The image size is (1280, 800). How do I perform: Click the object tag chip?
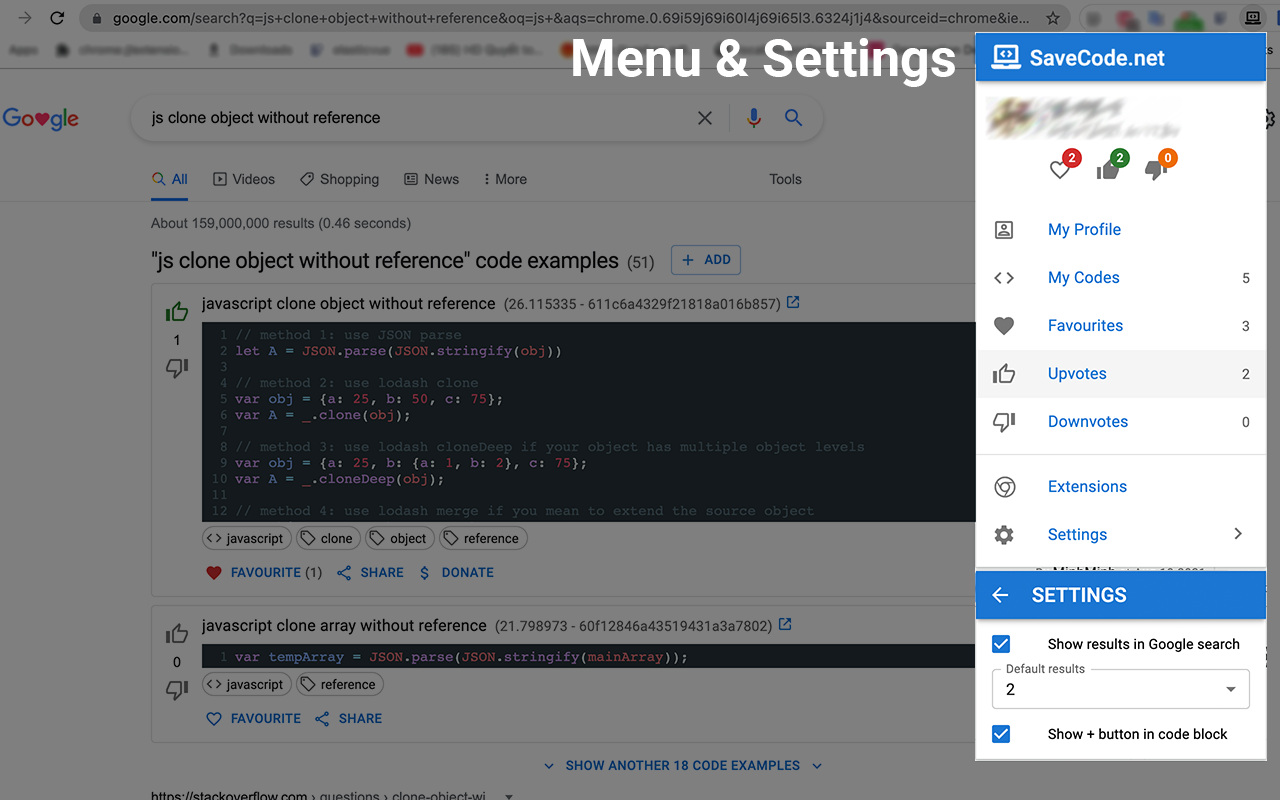[400, 538]
